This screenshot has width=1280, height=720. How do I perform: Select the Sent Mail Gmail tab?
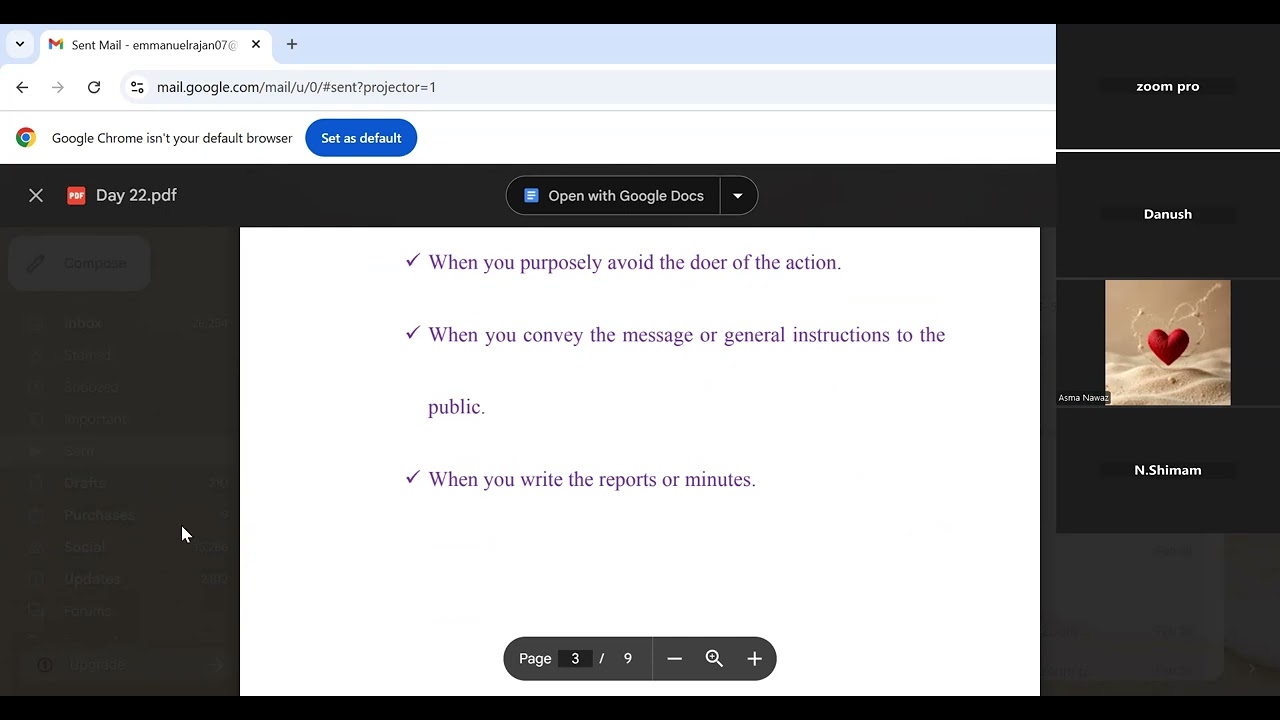tap(155, 44)
